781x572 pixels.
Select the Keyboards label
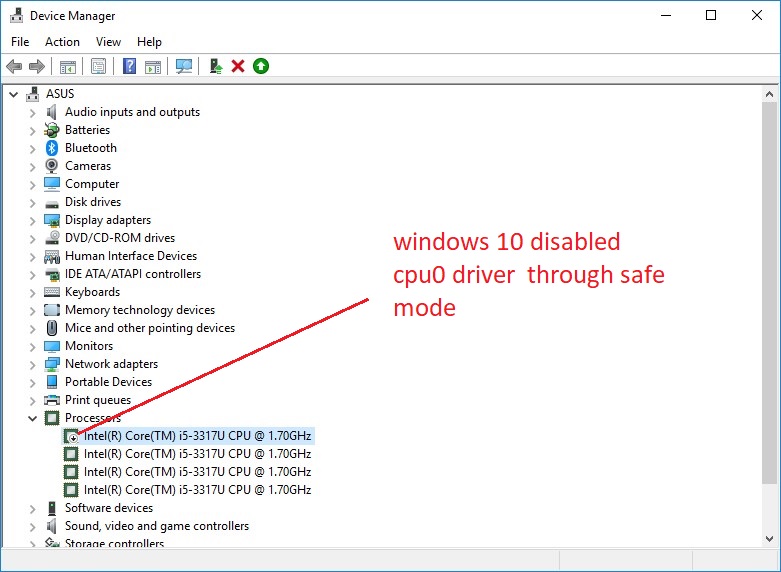[x=92, y=291]
